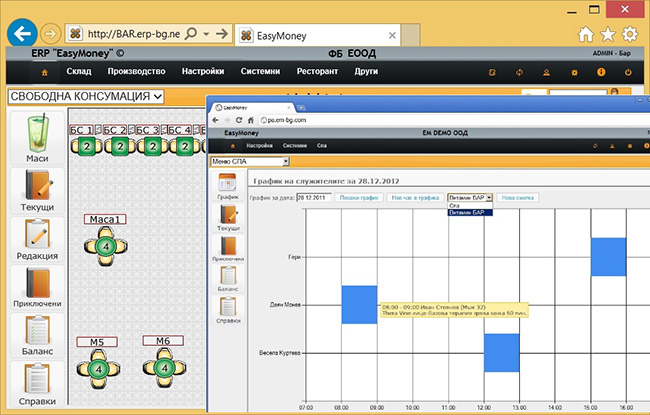Open Склад menu in ERP
Screen dimensions: 650x415
click(x=79, y=71)
